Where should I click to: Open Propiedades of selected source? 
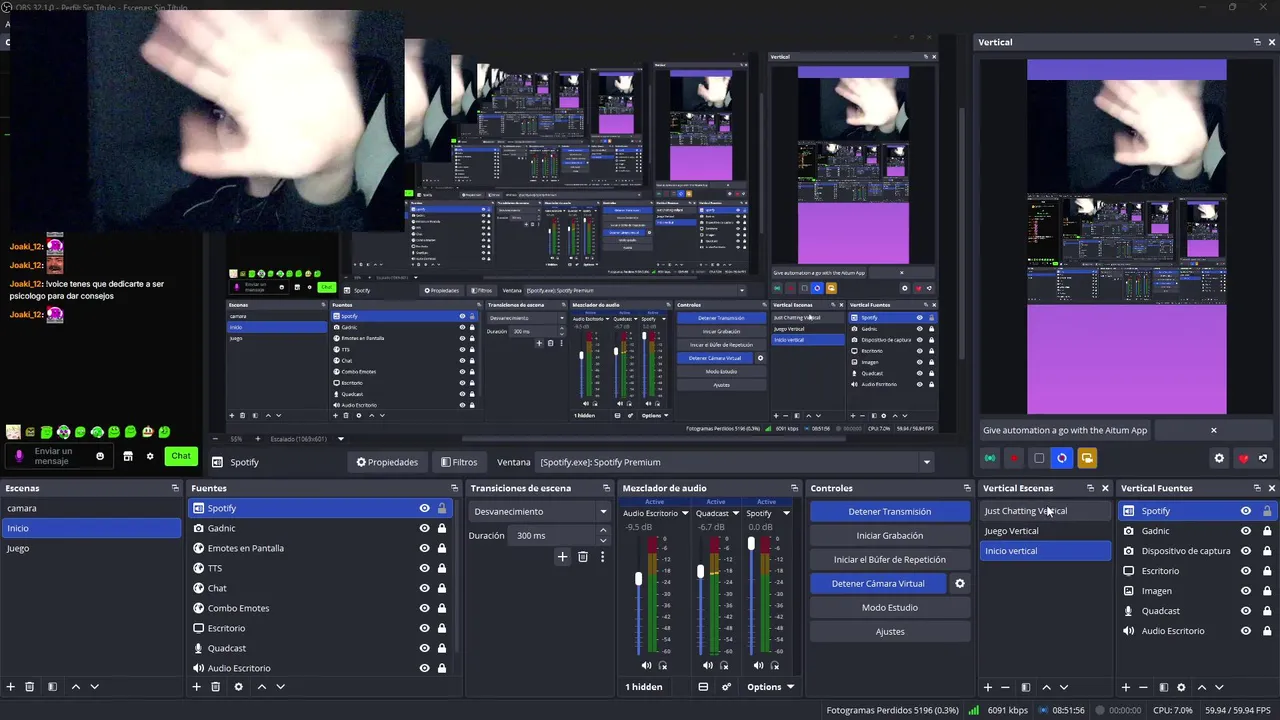(388, 462)
